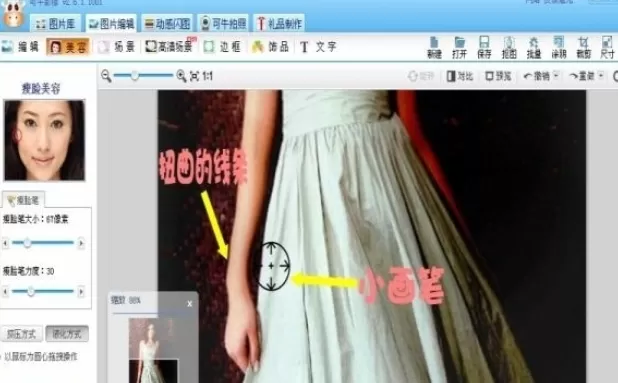Select the 饰品 category

(270, 47)
